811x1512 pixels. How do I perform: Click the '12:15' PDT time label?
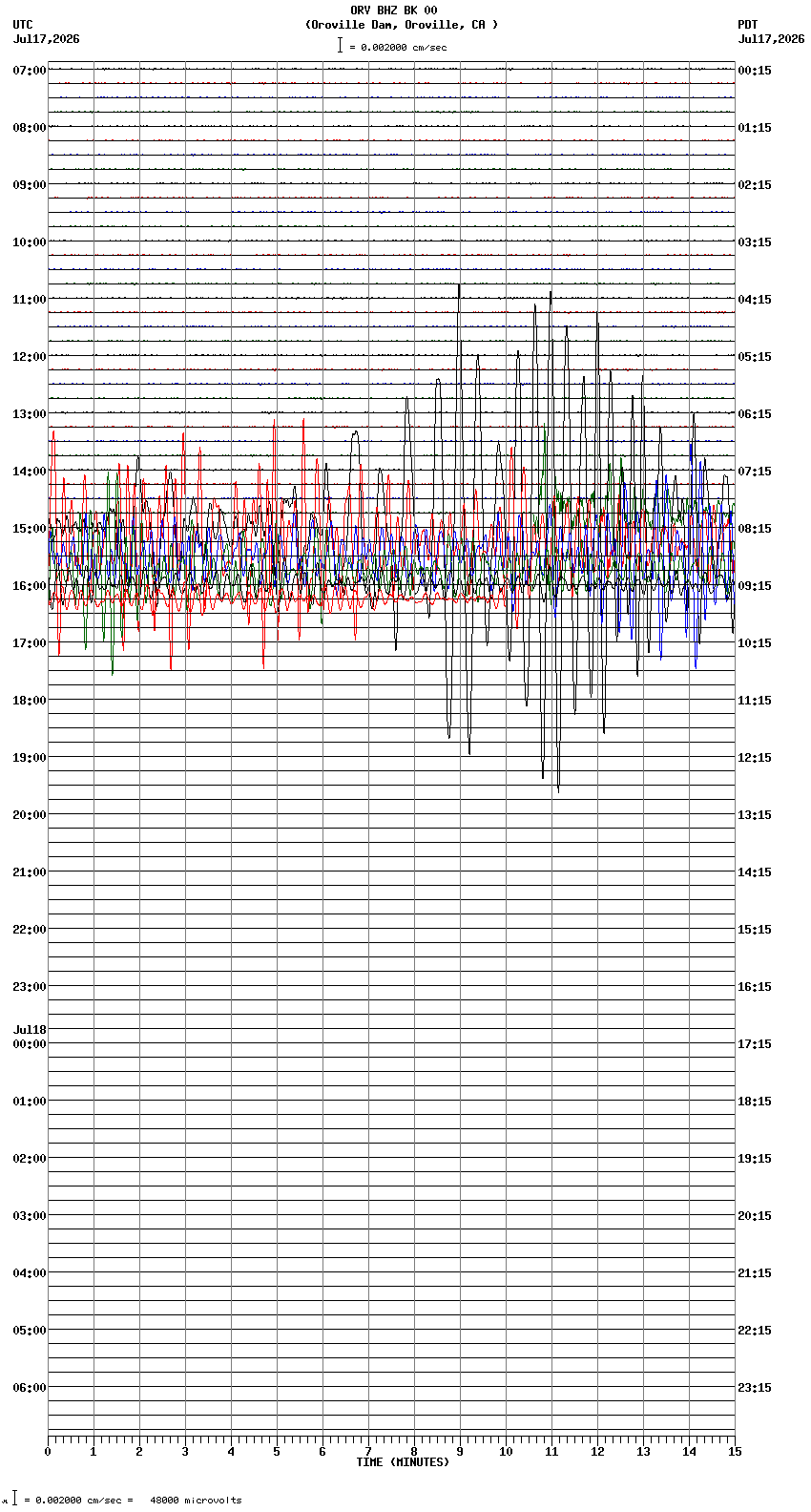click(755, 758)
